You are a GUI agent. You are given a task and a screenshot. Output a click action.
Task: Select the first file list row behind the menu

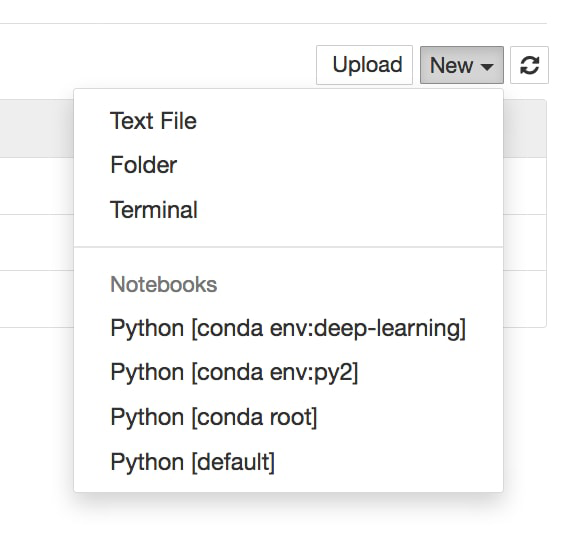point(36,186)
